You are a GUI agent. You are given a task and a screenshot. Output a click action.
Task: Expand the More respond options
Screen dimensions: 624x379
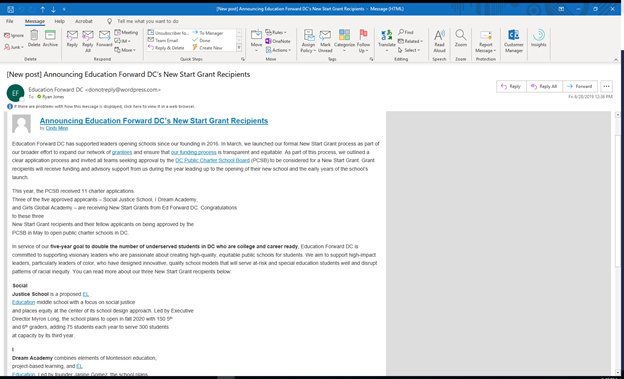[x=125, y=50]
